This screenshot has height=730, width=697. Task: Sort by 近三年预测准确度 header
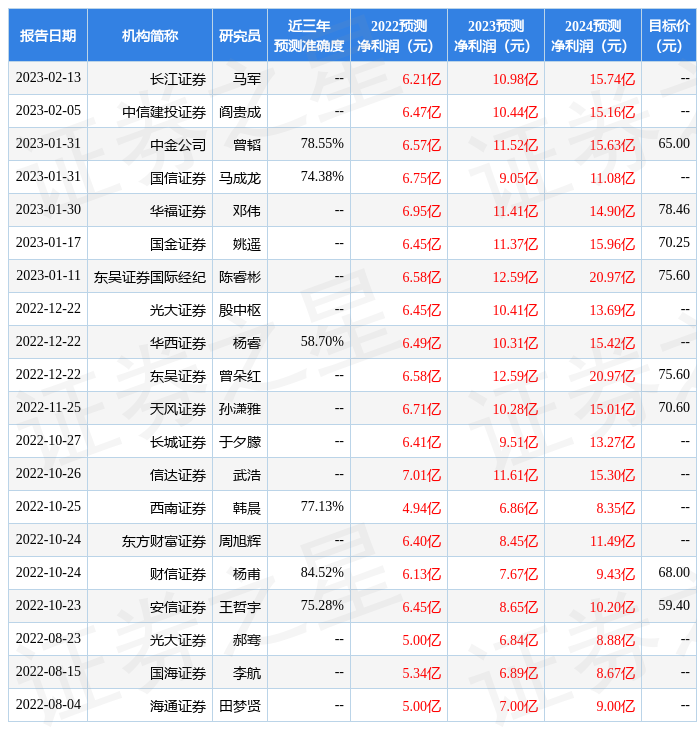coord(309,36)
